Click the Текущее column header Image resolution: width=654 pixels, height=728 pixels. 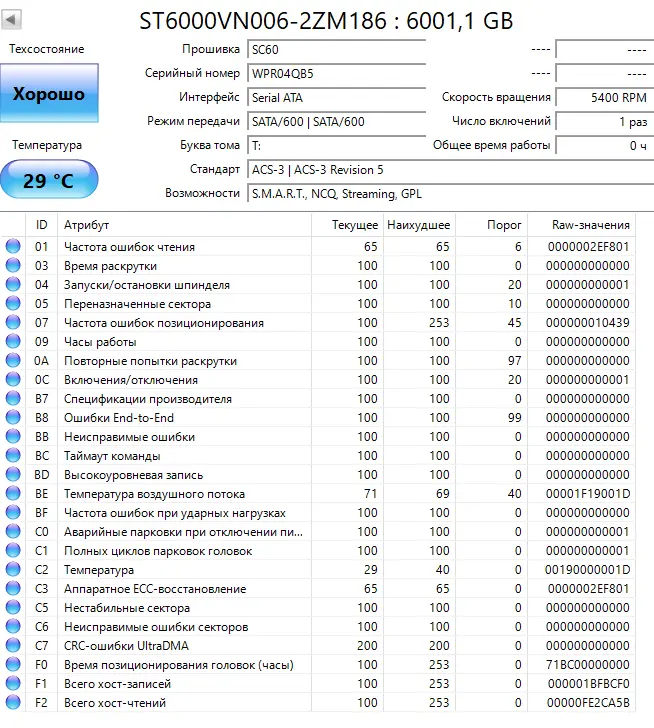[347, 225]
